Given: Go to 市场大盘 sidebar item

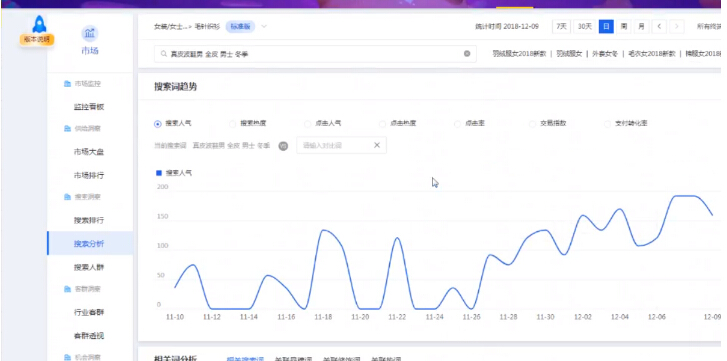Looking at the screenshot, I should (89, 152).
